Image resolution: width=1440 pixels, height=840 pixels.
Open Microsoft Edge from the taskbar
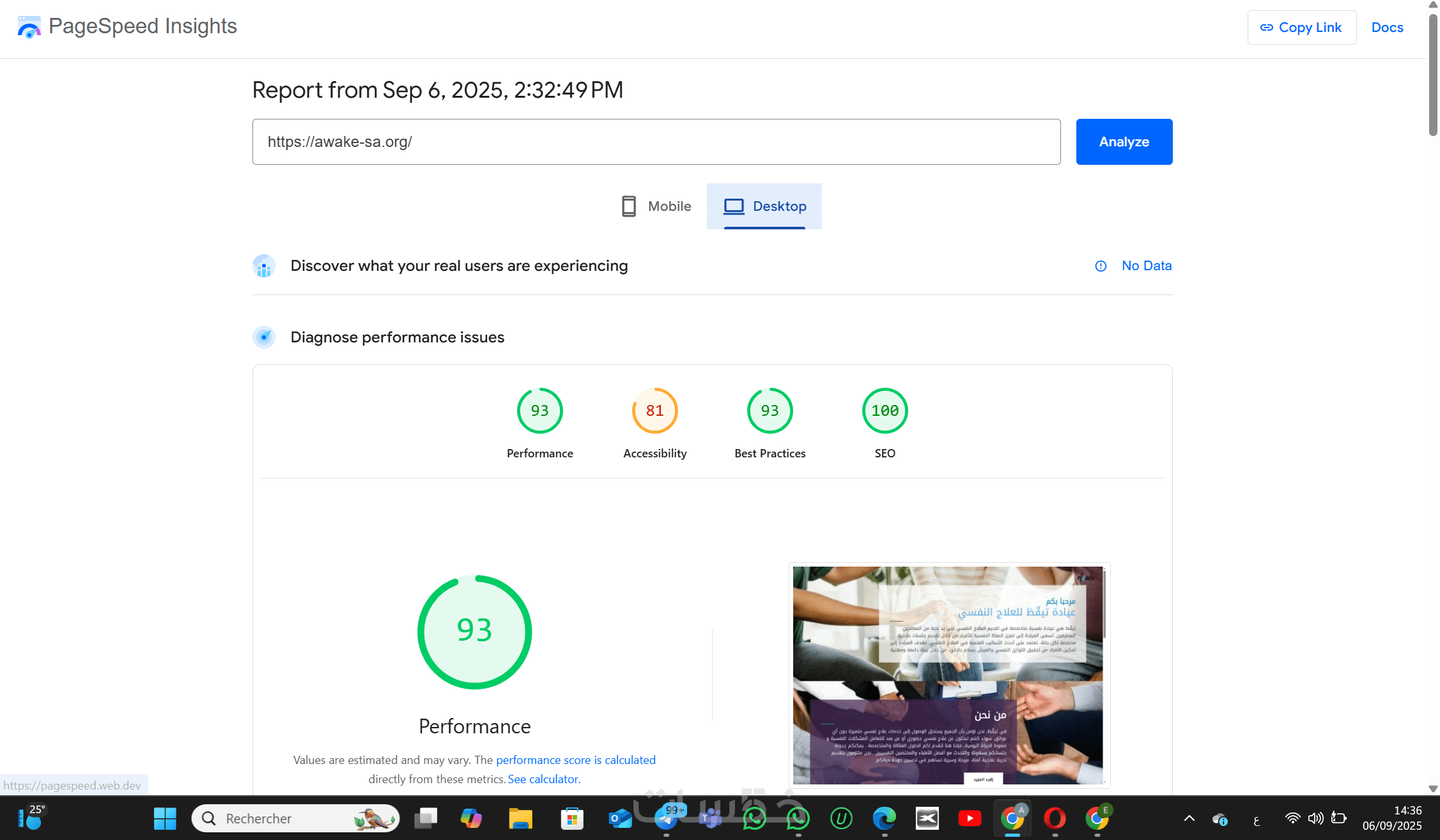click(x=885, y=818)
